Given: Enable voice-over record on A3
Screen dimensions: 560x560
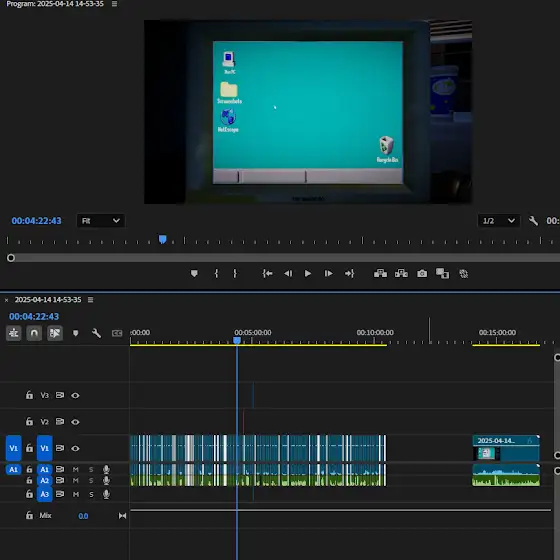Looking at the screenshot, I should point(106,495).
